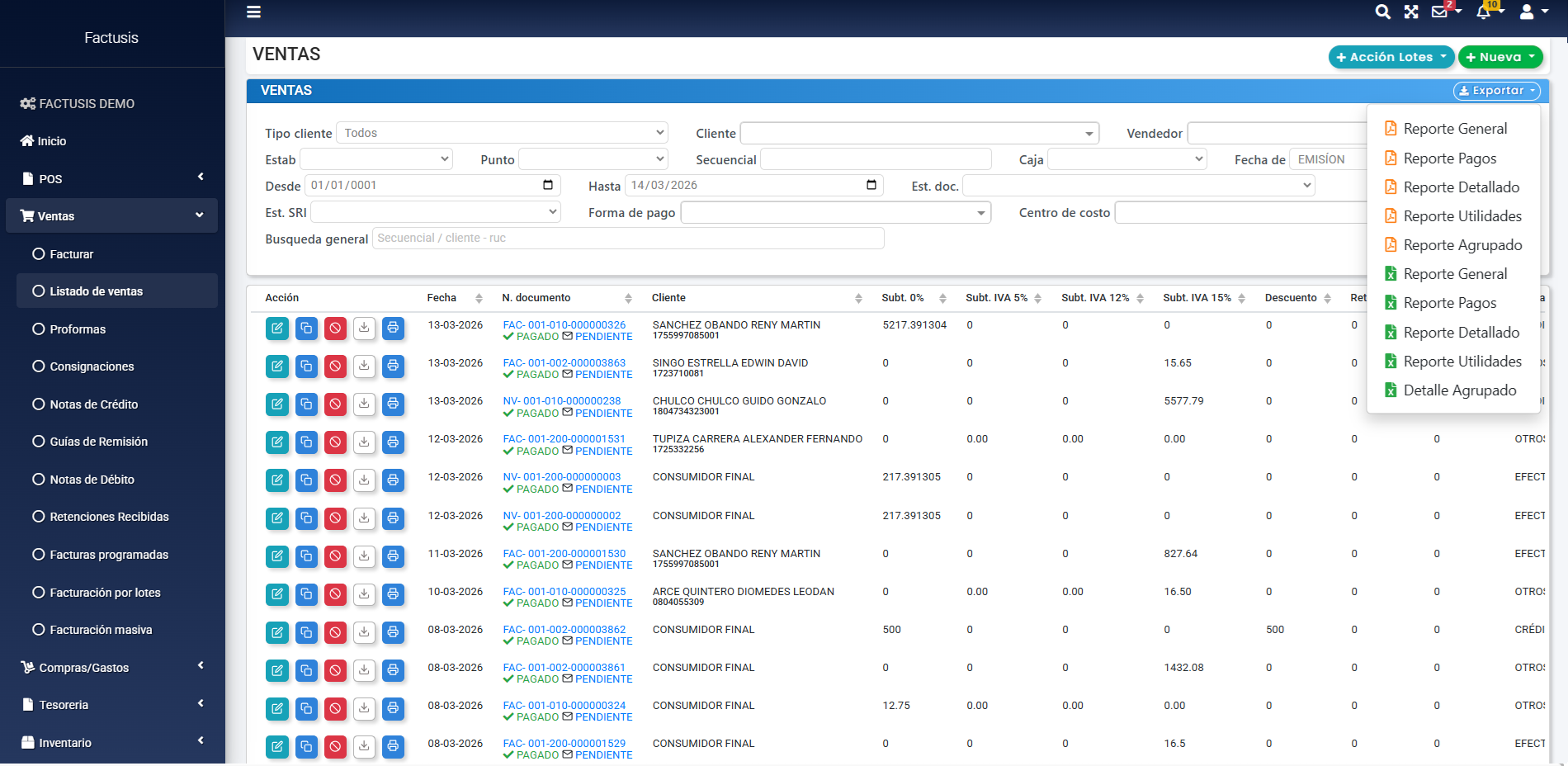Open the Est. SRI dropdown

point(435,213)
